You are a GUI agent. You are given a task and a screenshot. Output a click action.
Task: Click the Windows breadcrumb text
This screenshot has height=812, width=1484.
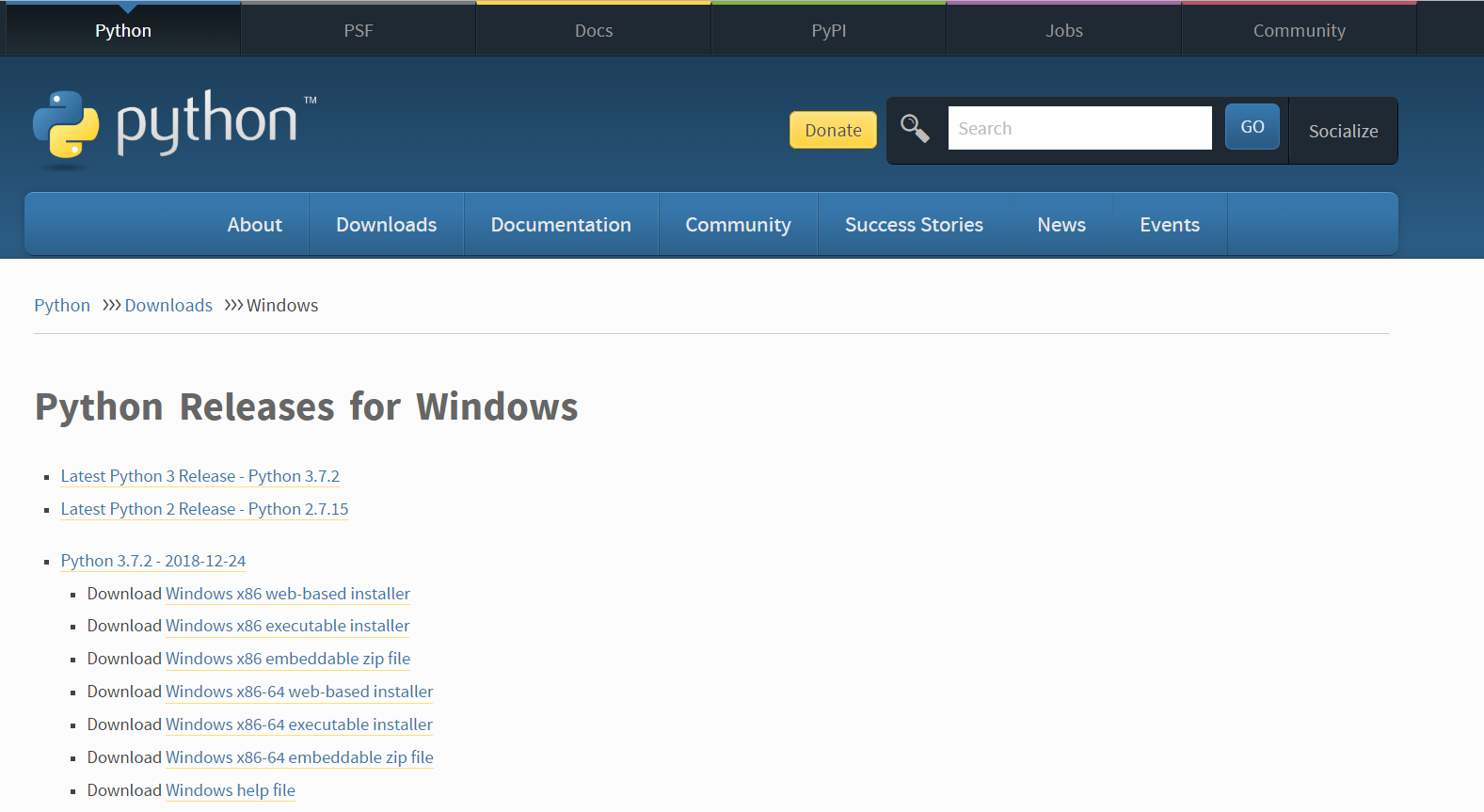coord(282,305)
